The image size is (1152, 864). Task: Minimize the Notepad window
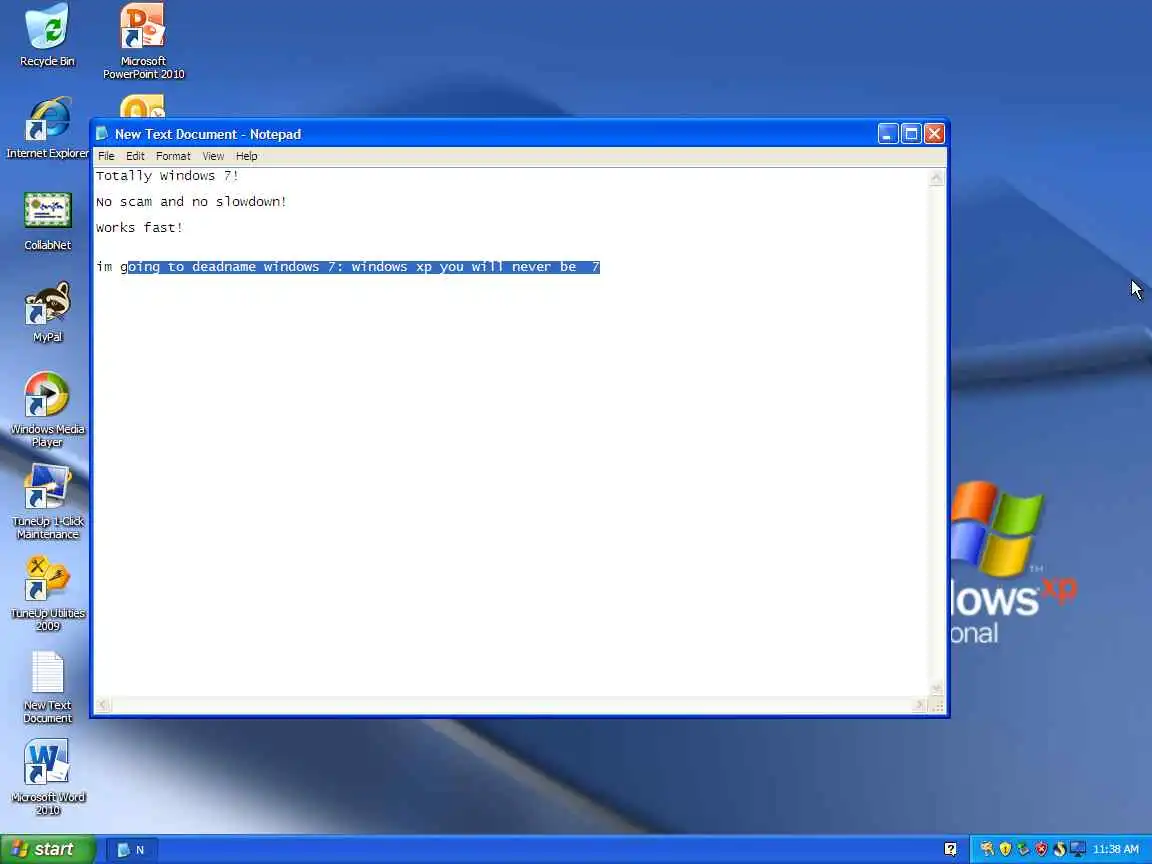(888, 134)
